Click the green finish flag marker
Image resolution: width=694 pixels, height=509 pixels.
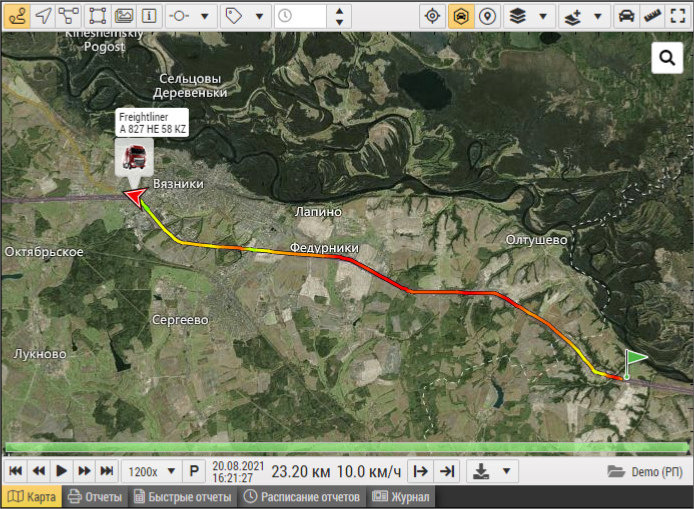coord(635,364)
